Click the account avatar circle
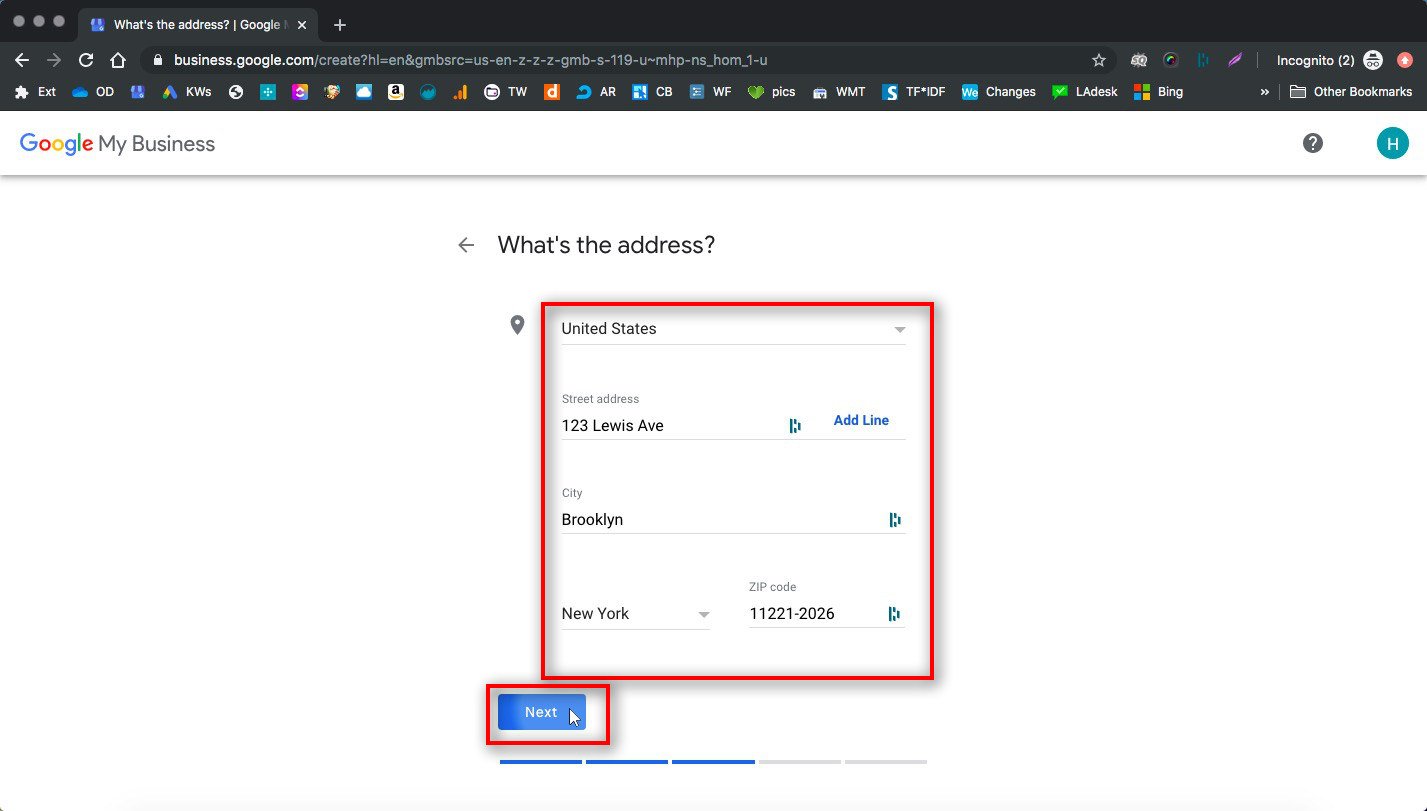 [x=1392, y=143]
